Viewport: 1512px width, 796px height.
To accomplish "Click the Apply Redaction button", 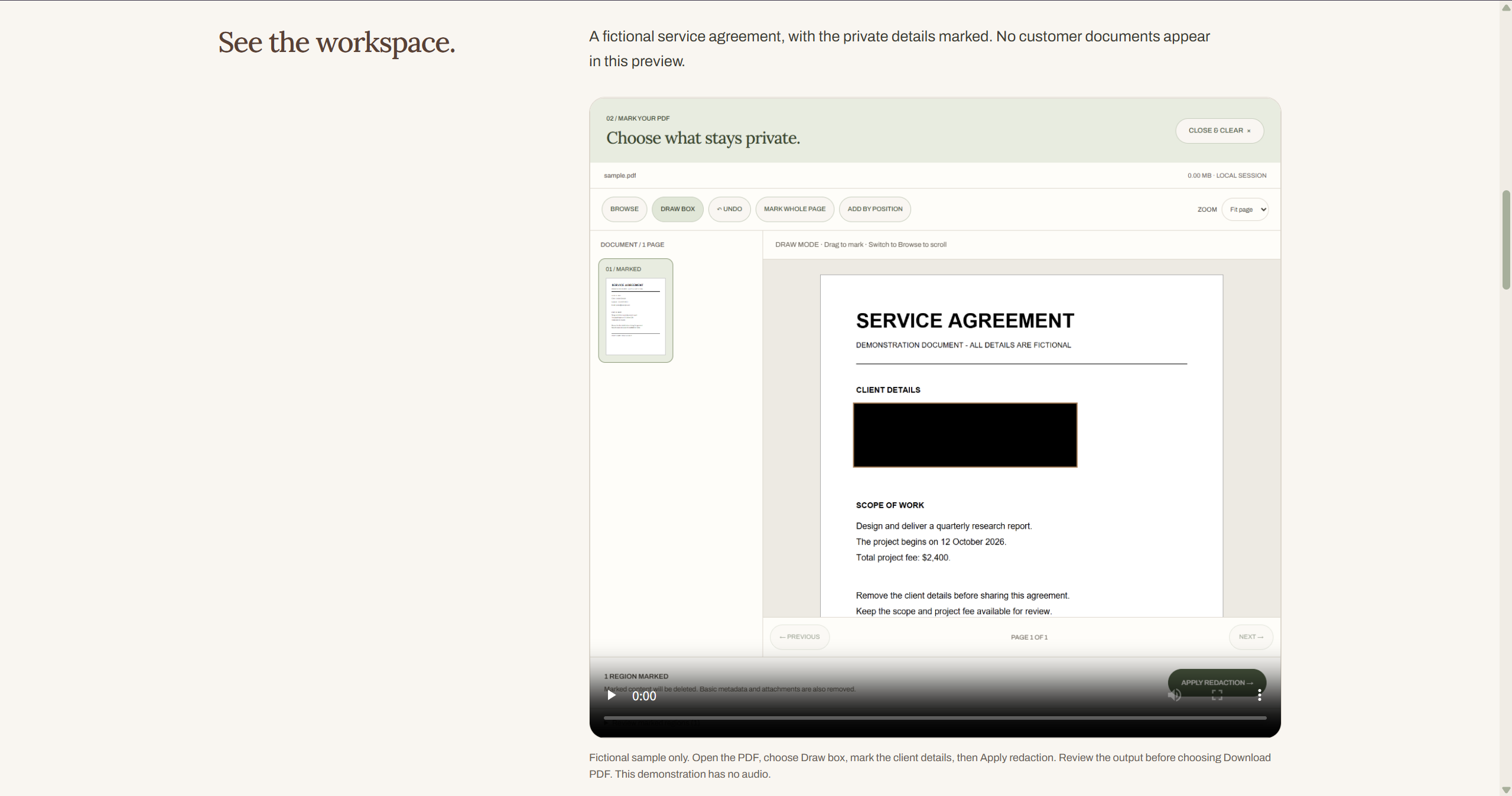I will click(1217, 683).
